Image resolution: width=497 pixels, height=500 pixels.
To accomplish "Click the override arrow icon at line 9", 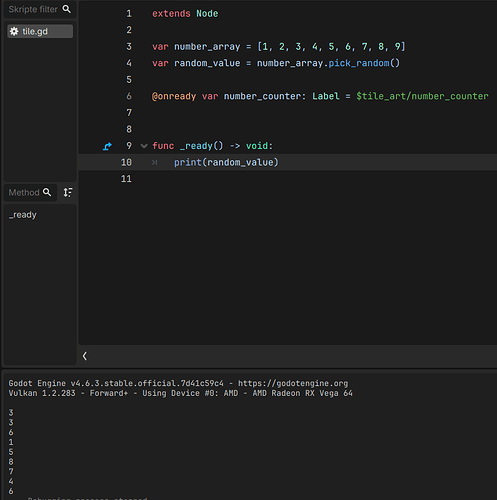I will pyautogui.click(x=107, y=146).
